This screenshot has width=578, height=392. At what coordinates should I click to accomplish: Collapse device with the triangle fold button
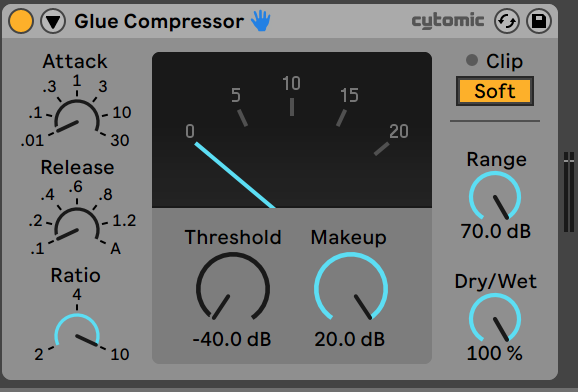pos(53,22)
